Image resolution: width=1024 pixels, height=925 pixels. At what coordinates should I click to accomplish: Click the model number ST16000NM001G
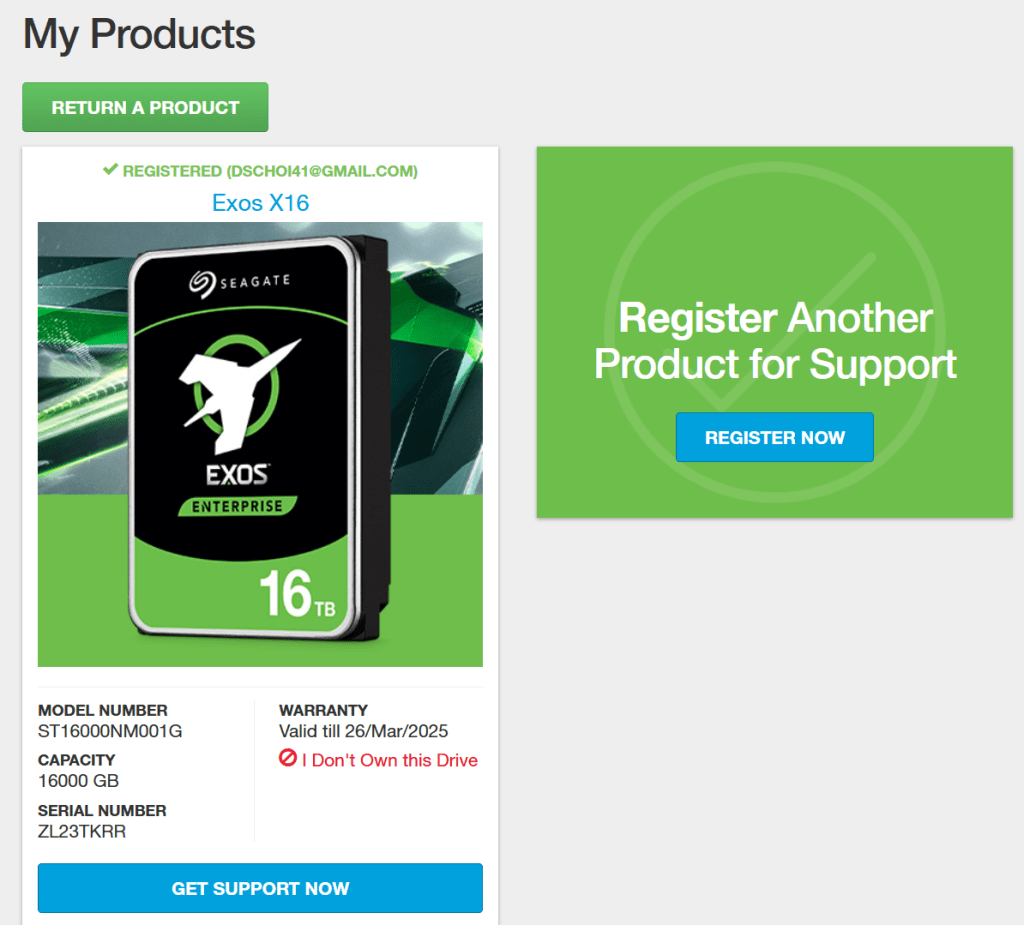tap(110, 731)
